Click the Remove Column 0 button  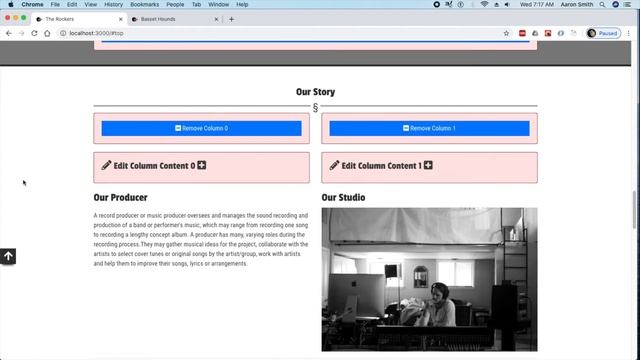click(201, 128)
